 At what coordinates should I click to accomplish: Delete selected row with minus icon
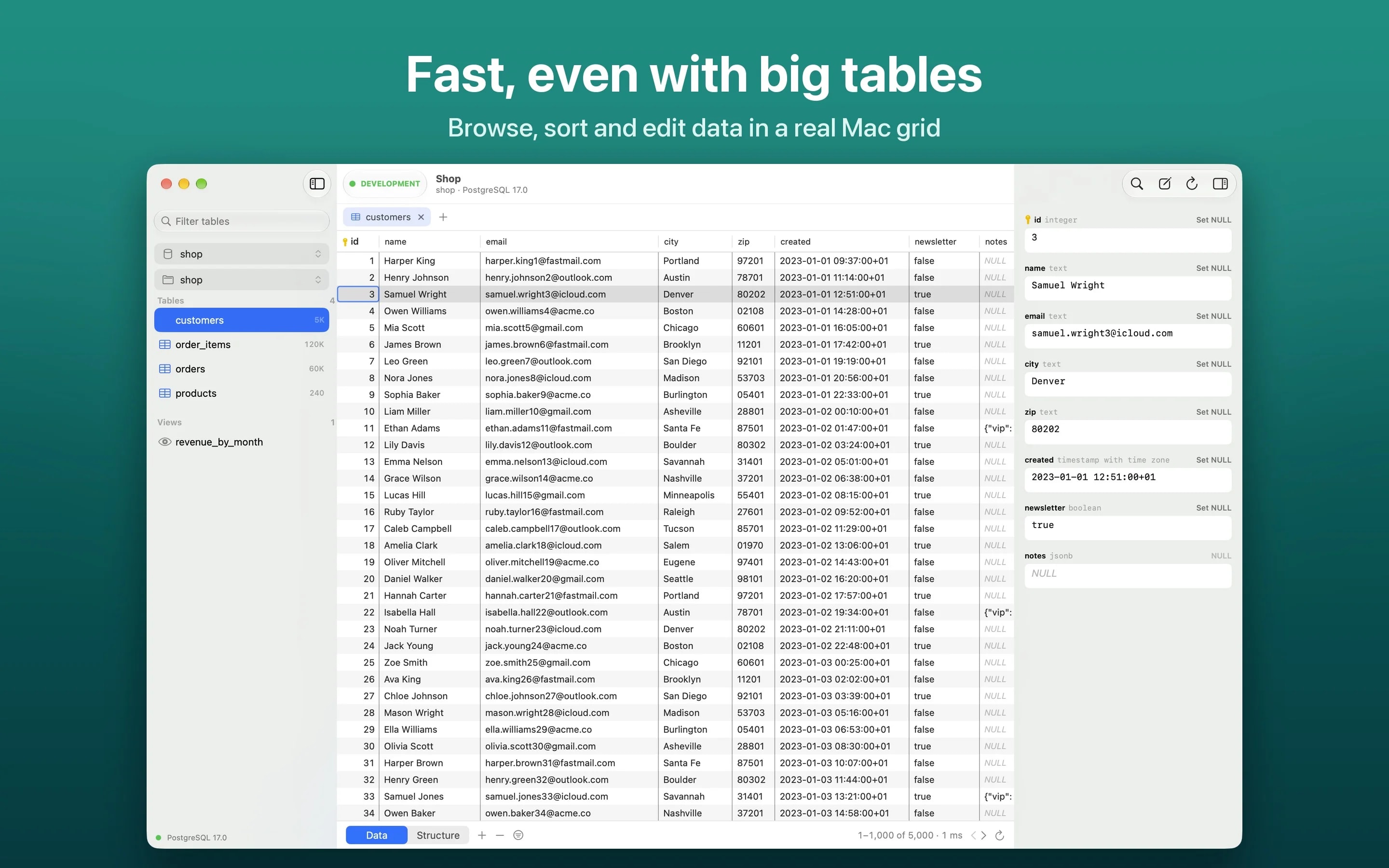pos(500,835)
